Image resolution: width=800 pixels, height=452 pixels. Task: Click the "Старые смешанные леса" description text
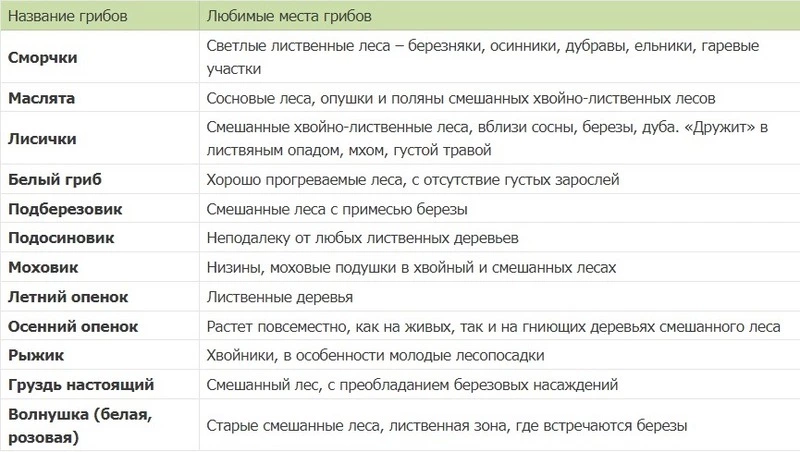(446, 425)
